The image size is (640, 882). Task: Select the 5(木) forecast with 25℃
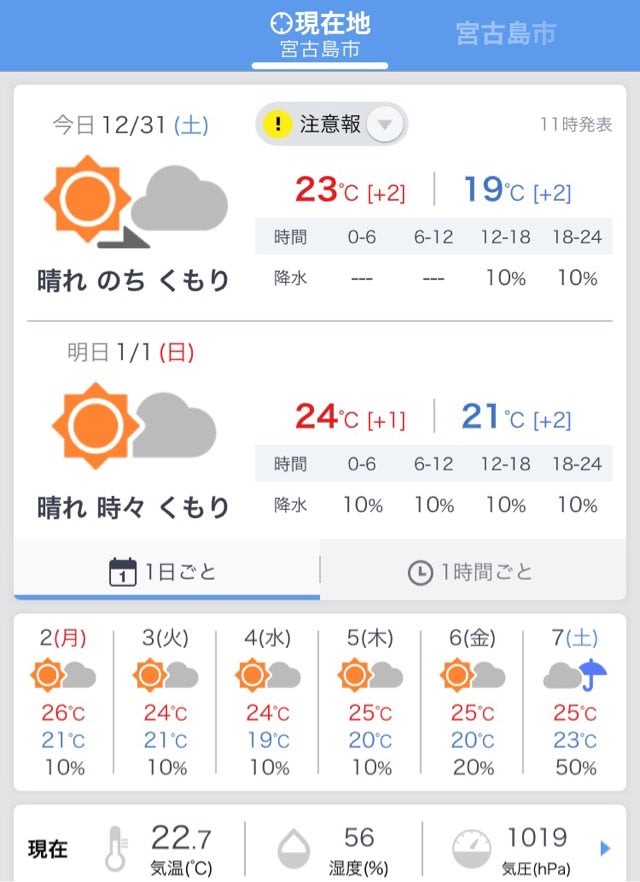[369, 702]
